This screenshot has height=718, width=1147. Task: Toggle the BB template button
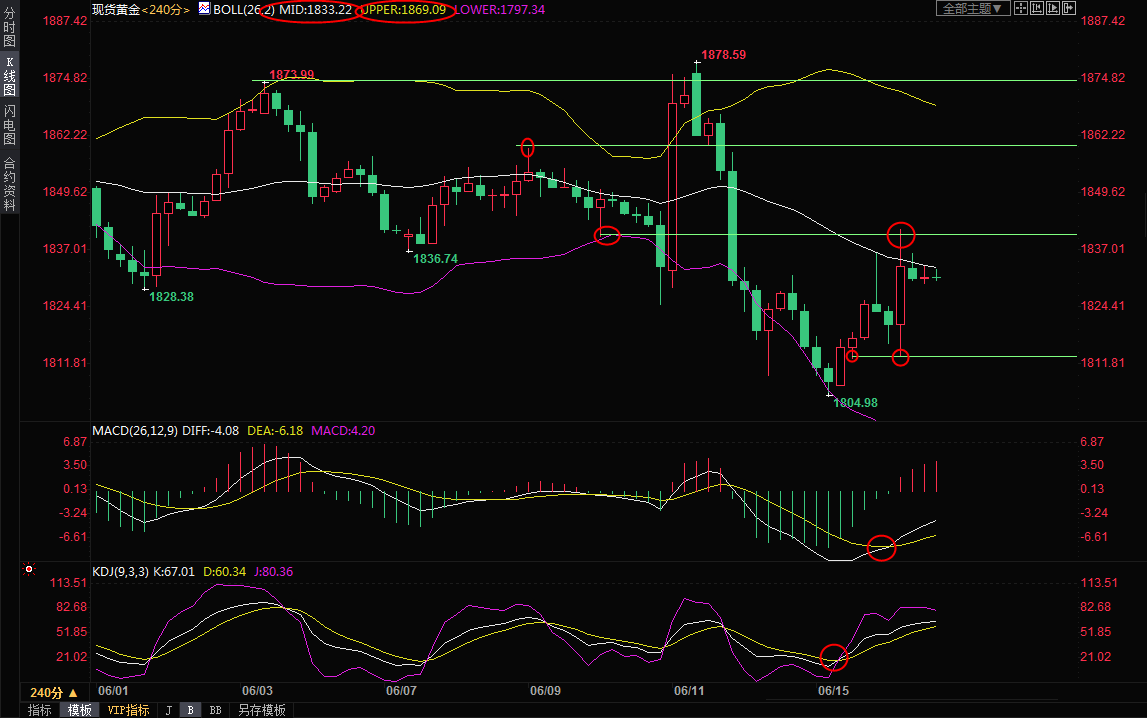(214, 710)
